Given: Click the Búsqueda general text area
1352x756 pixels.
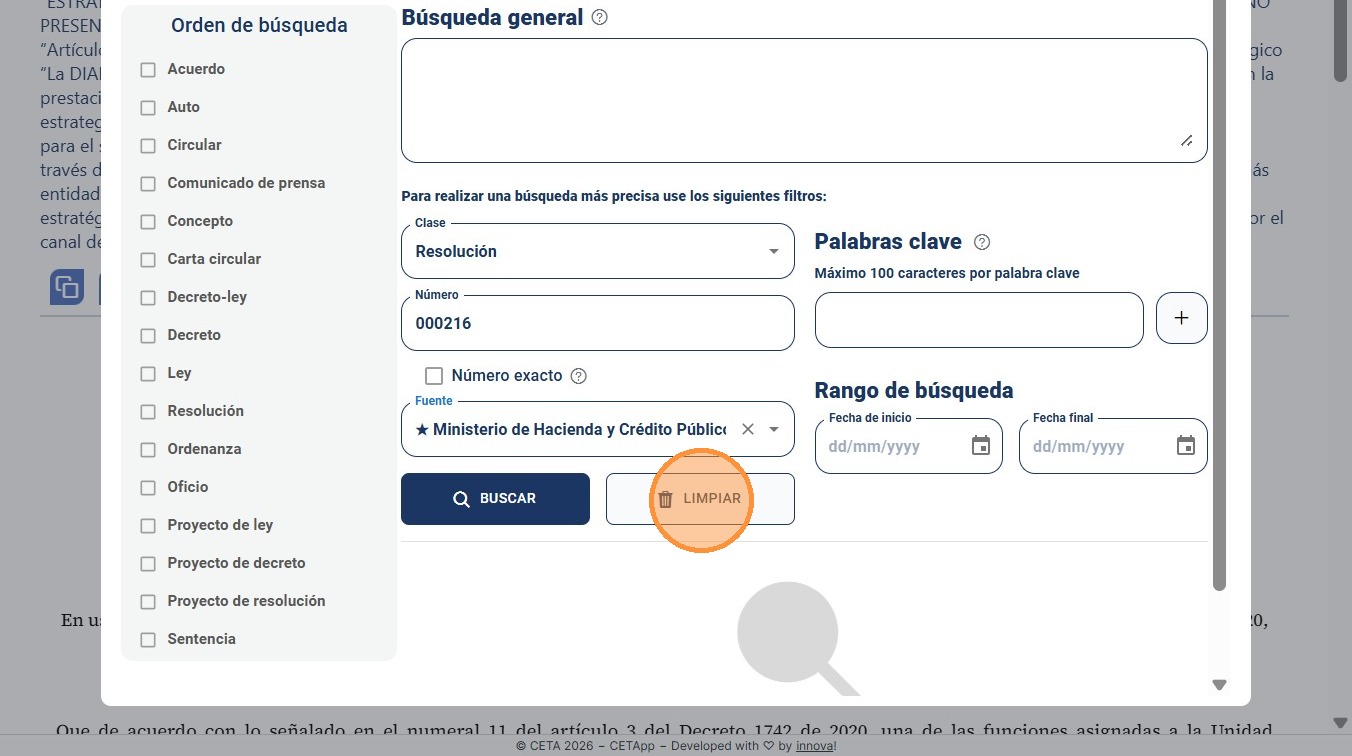Looking at the screenshot, I should tap(804, 100).
